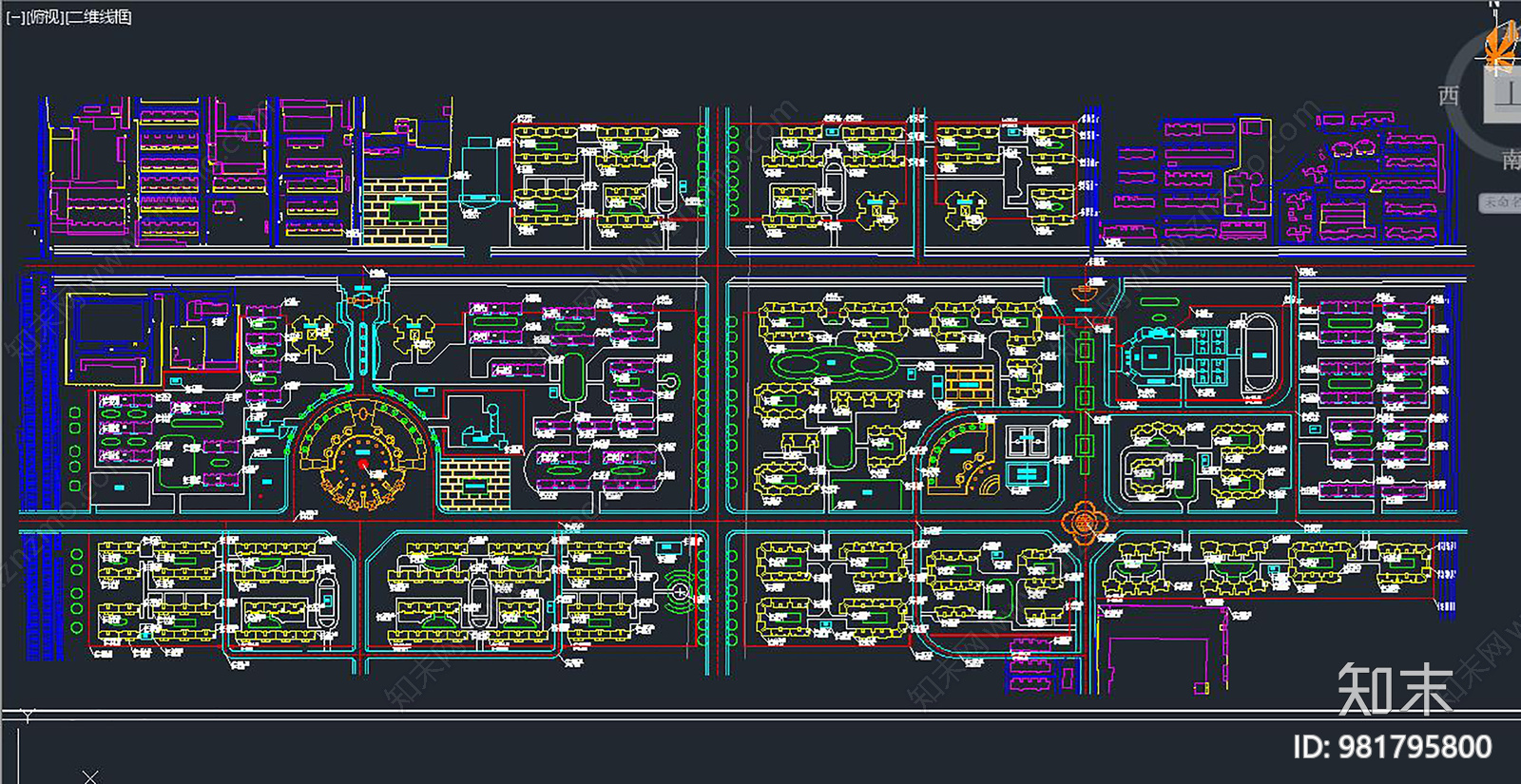Open the 俯视 view controls menu
The height and width of the screenshot is (784, 1521).
(x=45, y=17)
